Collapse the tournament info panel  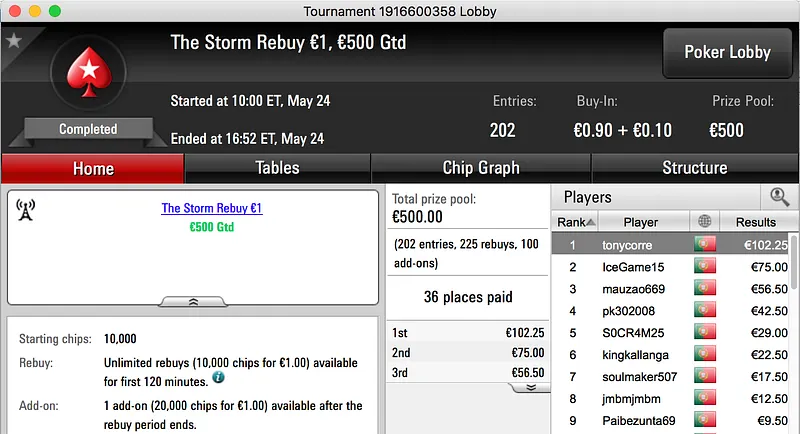[x=193, y=300]
